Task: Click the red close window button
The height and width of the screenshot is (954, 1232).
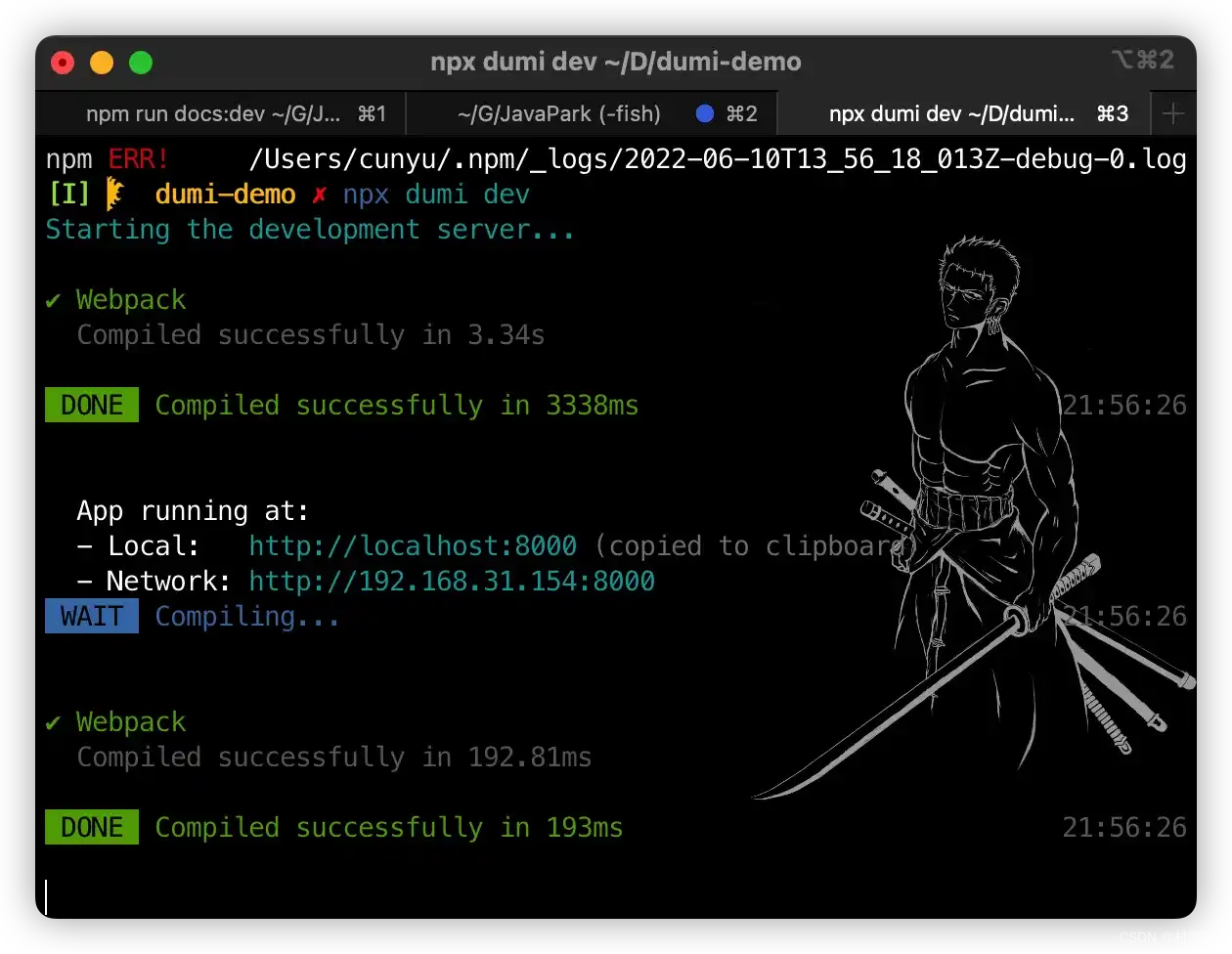Action: (63, 63)
